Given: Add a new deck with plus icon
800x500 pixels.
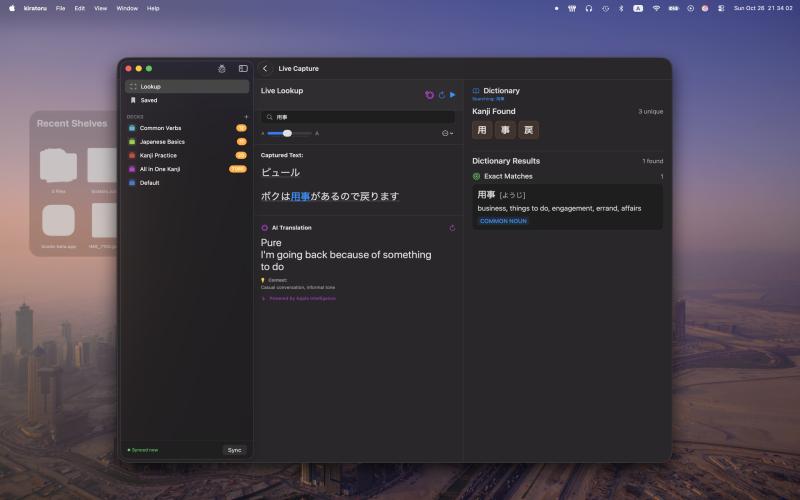Looking at the screenshot, I should [246, 116].
